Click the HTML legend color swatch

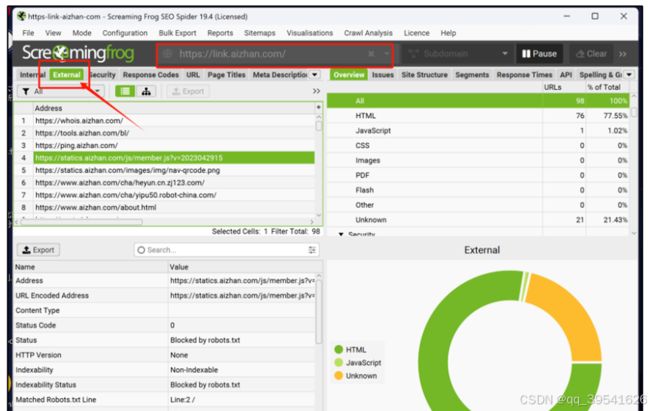click(339, 349)
